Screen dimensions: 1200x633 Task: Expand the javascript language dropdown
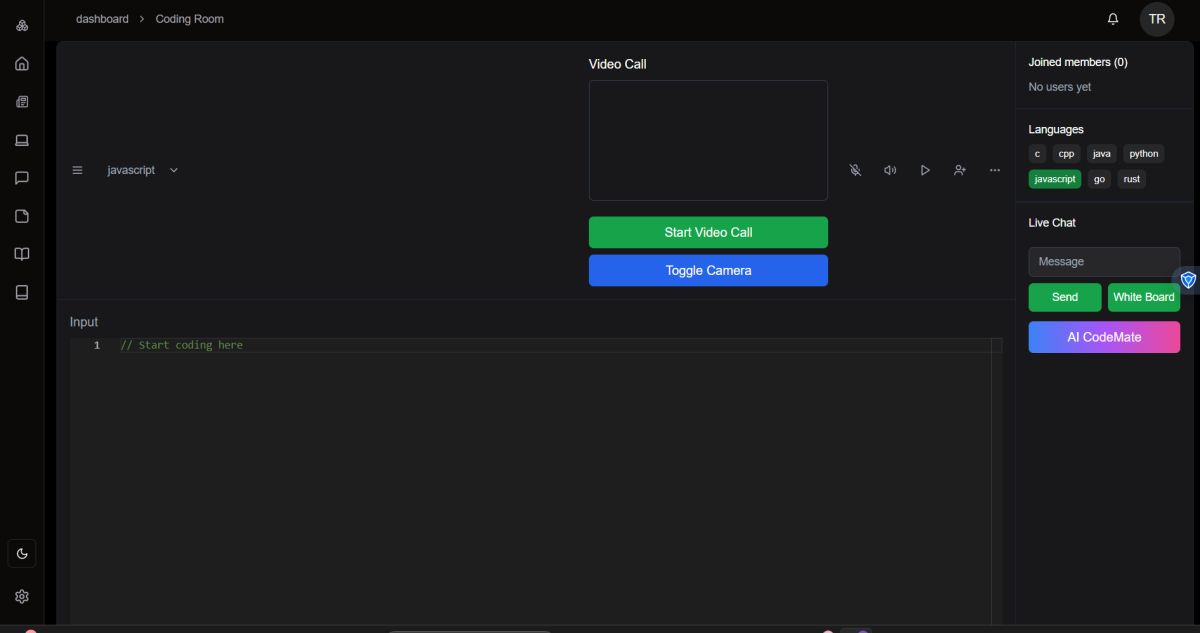[x=143, y=170]
